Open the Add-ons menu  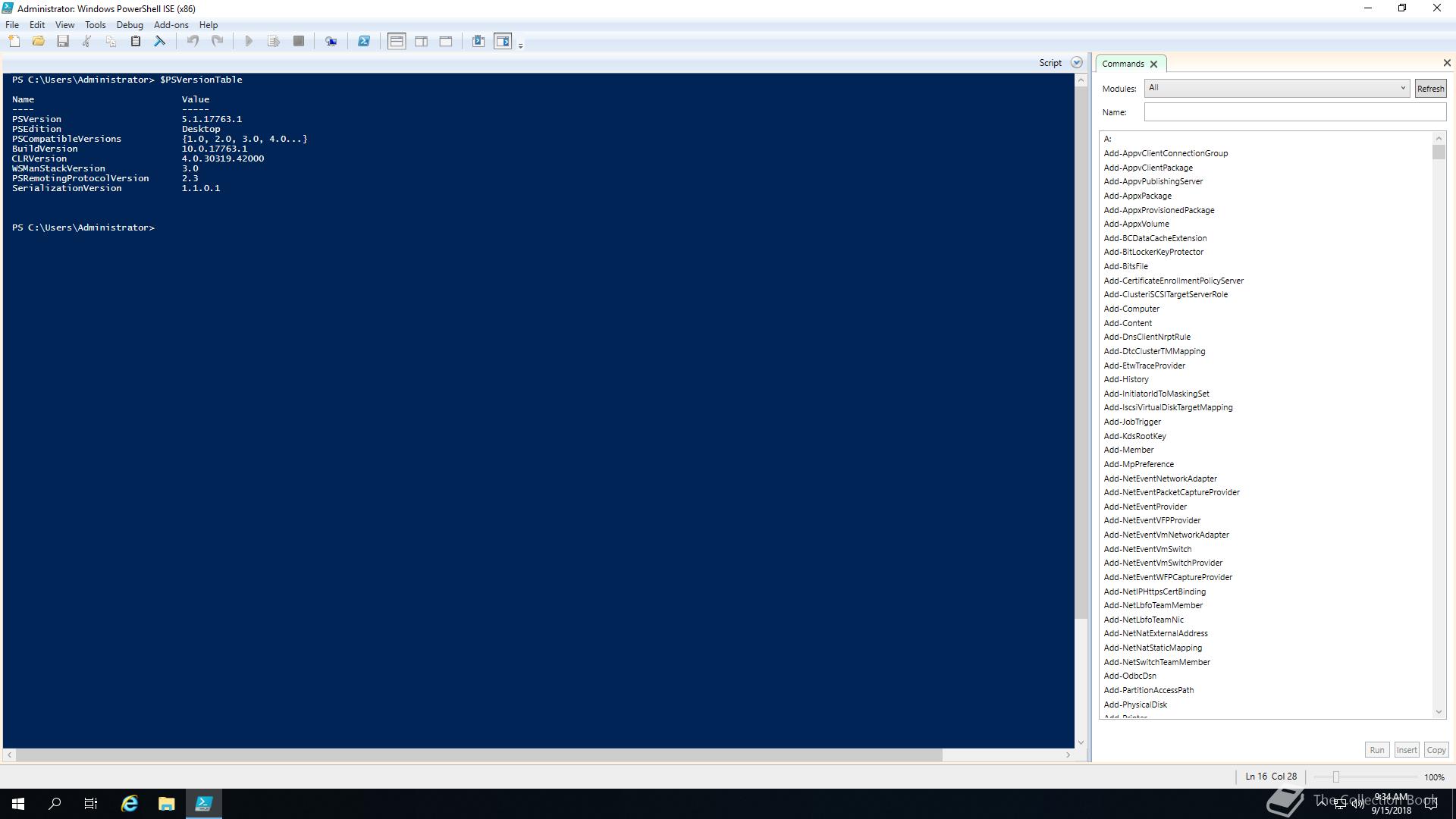click(x=171, y=25)
